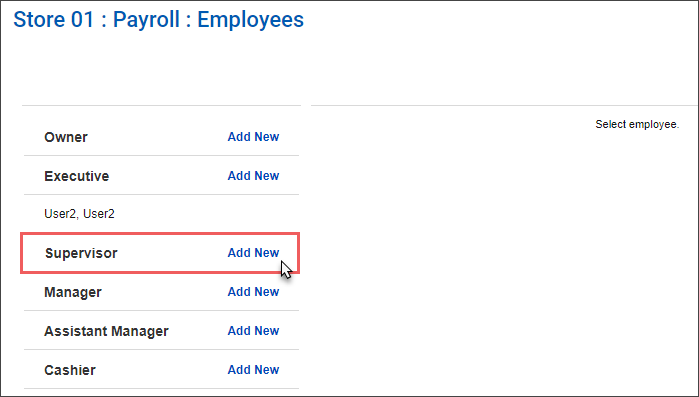Add a new Executive employee
Screen dimensions: 699x397
pyautogui.click(x=253, y=176)
